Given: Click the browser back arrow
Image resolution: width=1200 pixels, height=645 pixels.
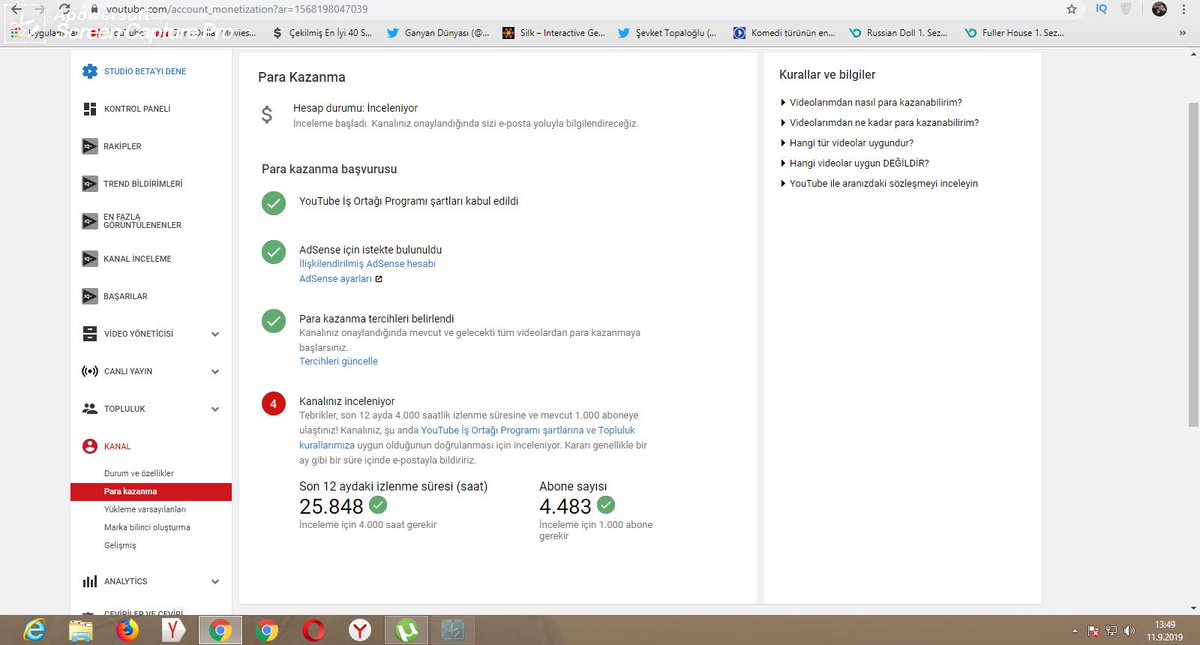Looking at the screenshot, I should 15,8.
